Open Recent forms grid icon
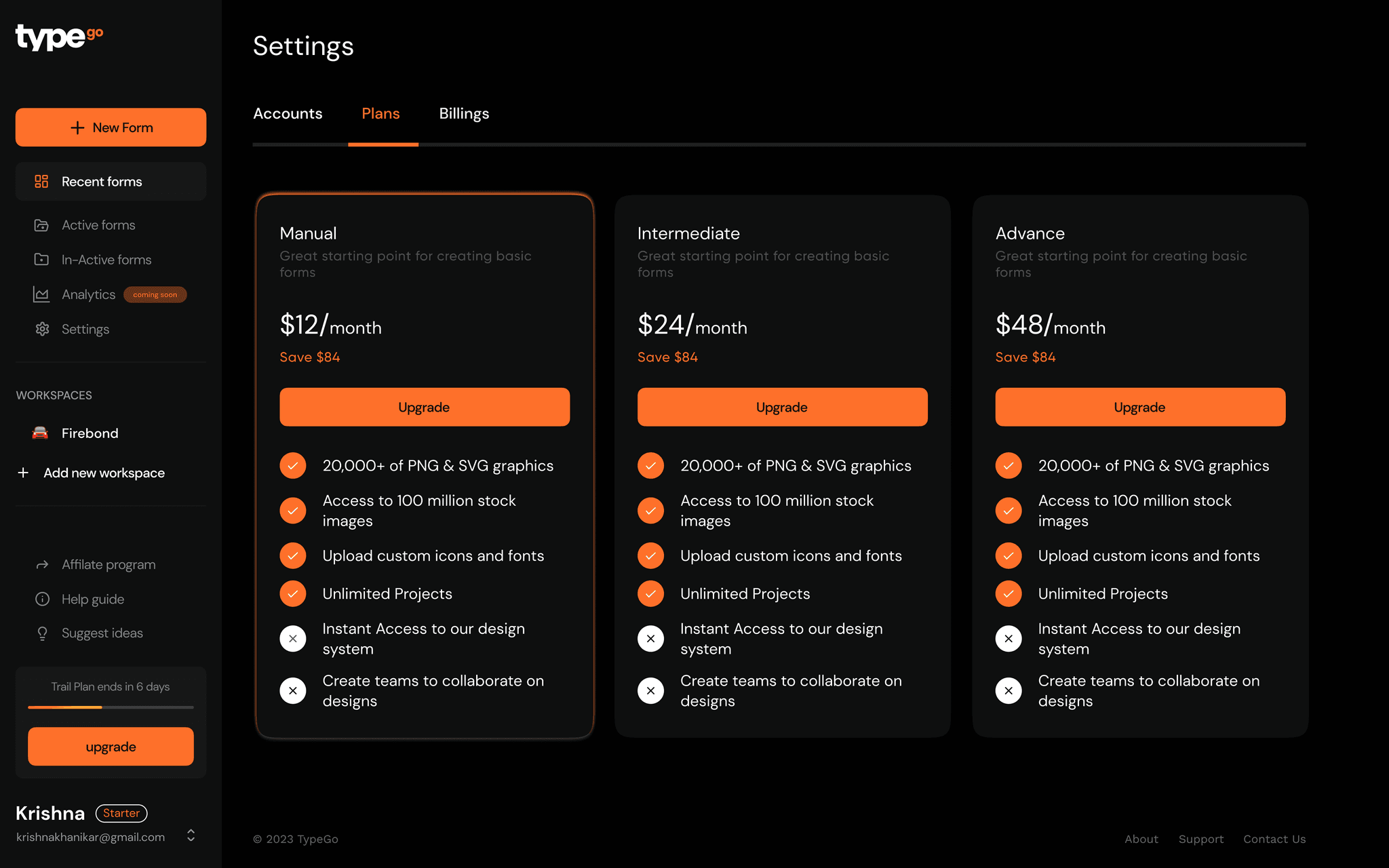 click(41, 181)
